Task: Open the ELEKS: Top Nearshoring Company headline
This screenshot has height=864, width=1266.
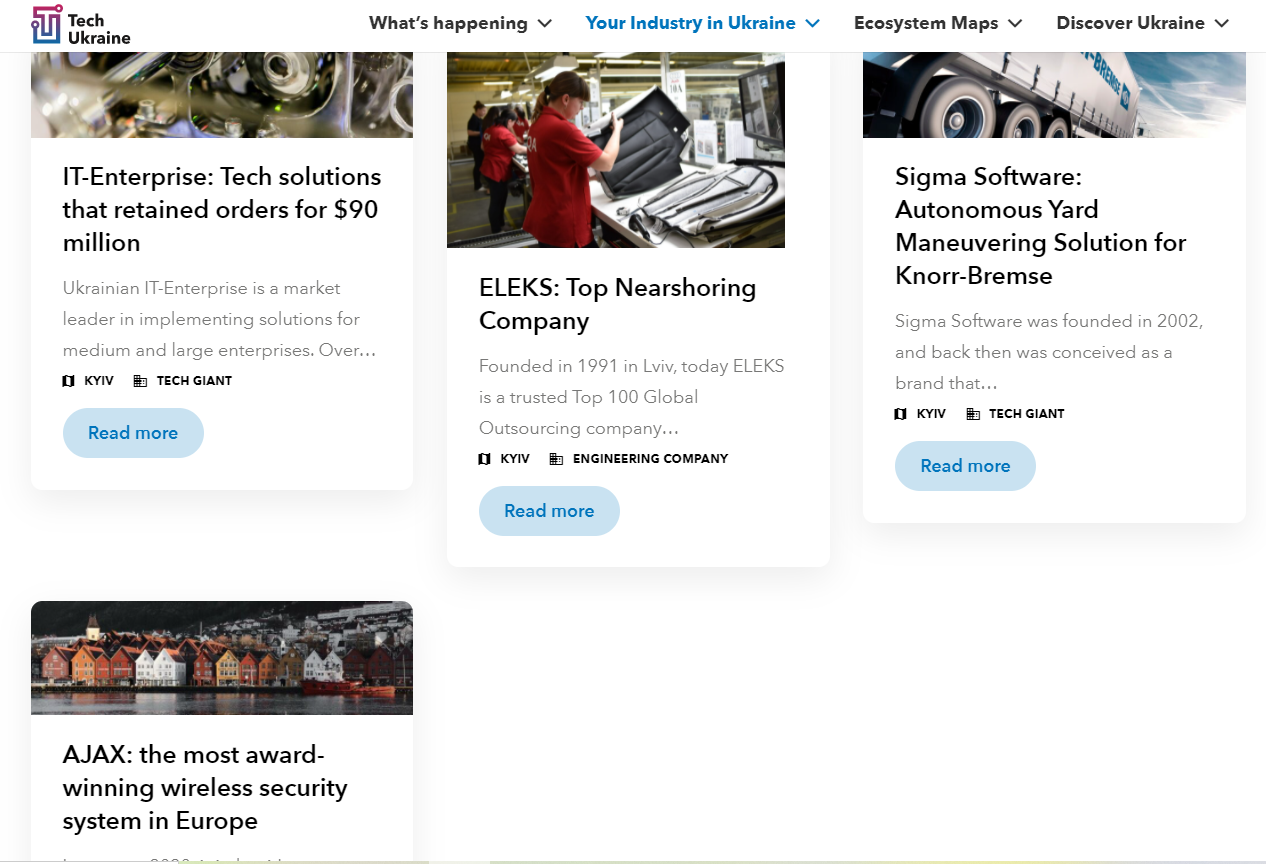Action: tap(617, 304)
